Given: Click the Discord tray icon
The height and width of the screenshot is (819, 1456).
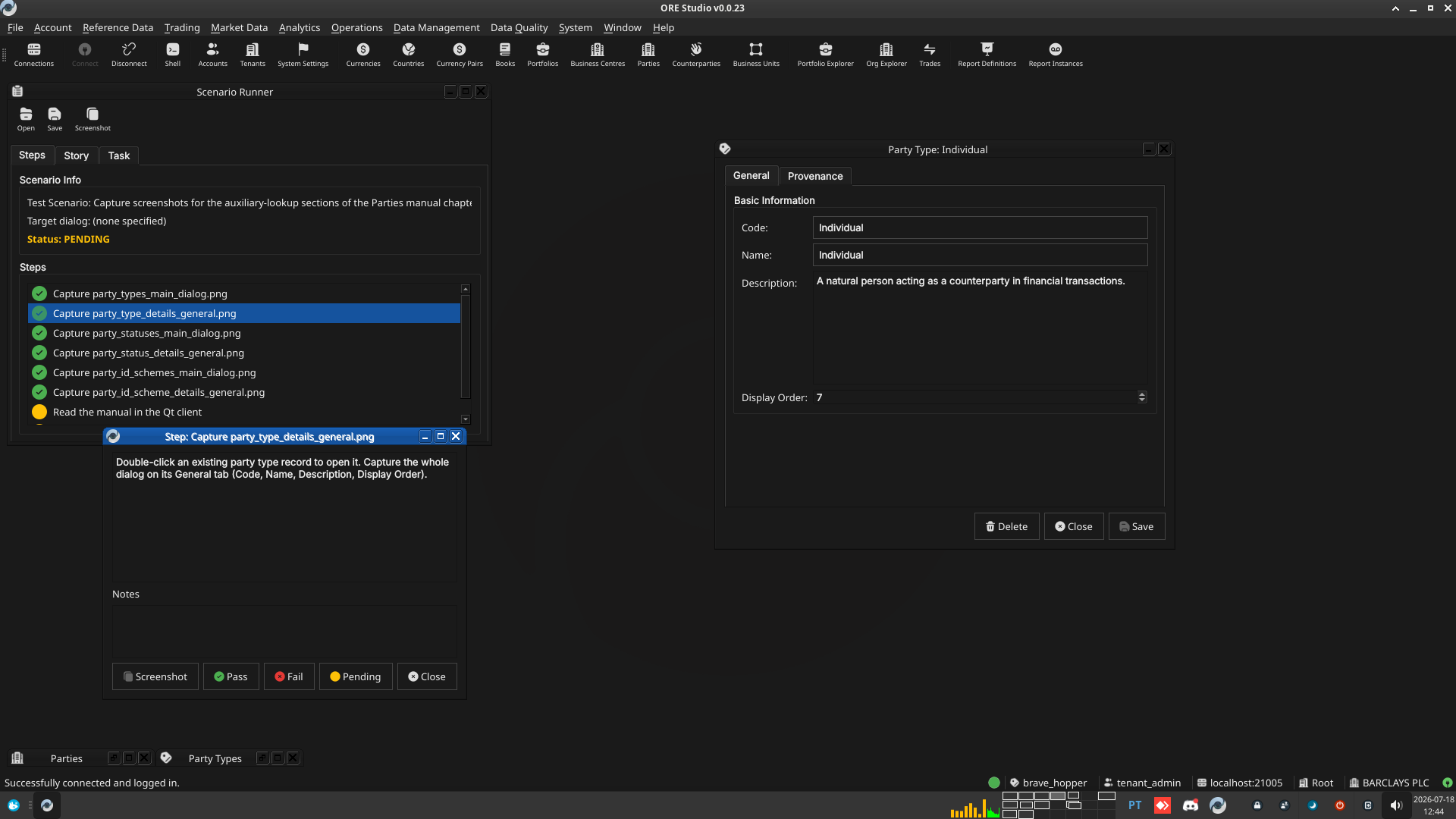Looking at the screenshot, I should 1191,805.
